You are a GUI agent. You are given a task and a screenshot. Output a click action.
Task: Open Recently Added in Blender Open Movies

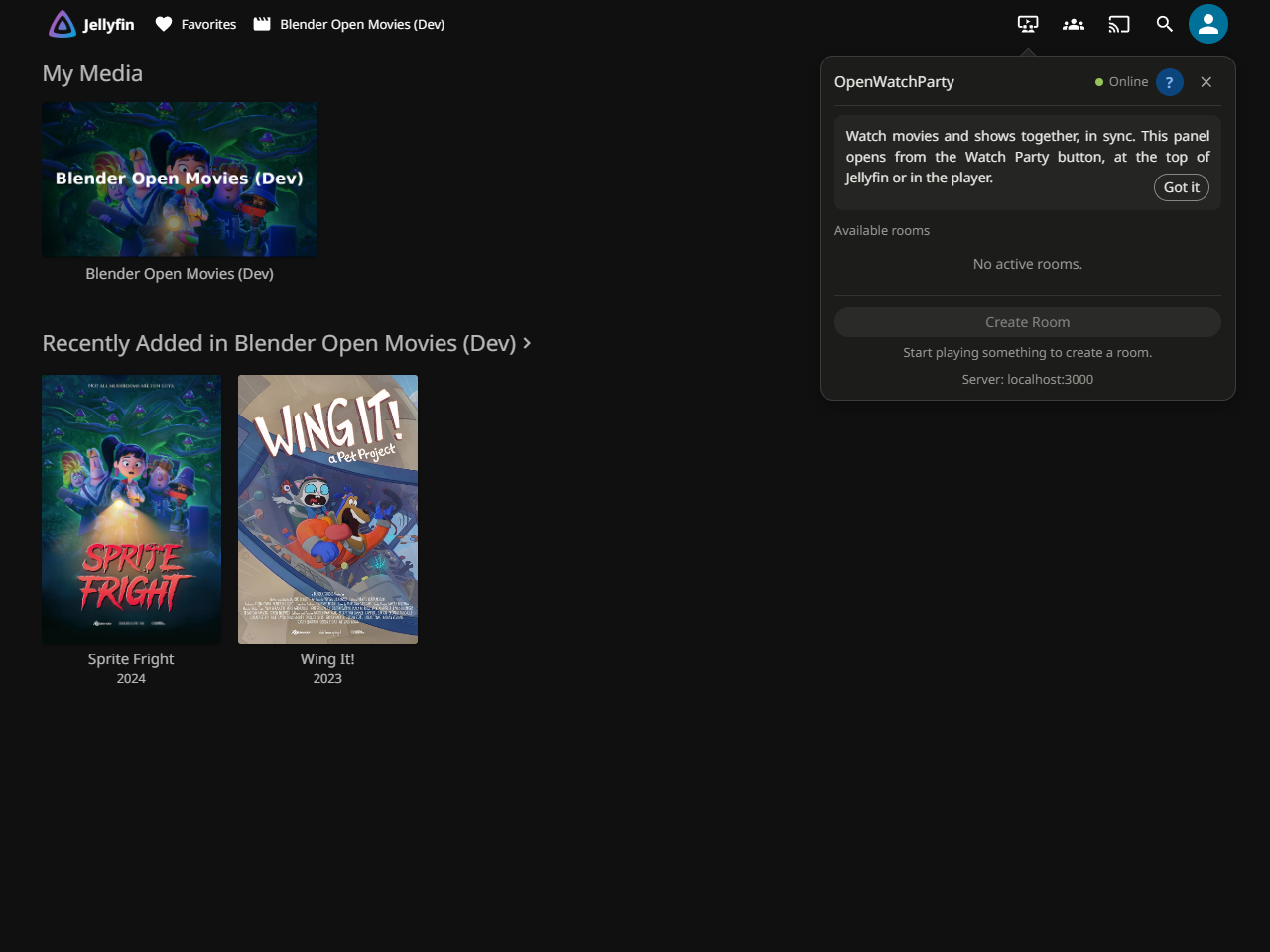coord(279,343)
